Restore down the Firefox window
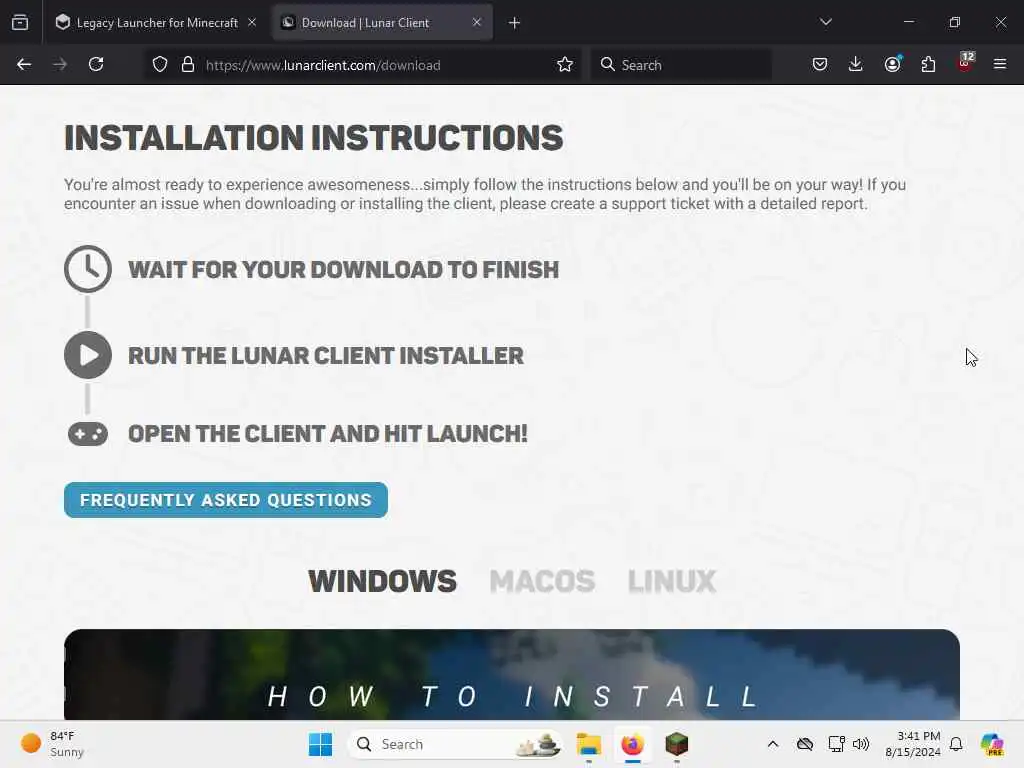 tap(955, 22)
